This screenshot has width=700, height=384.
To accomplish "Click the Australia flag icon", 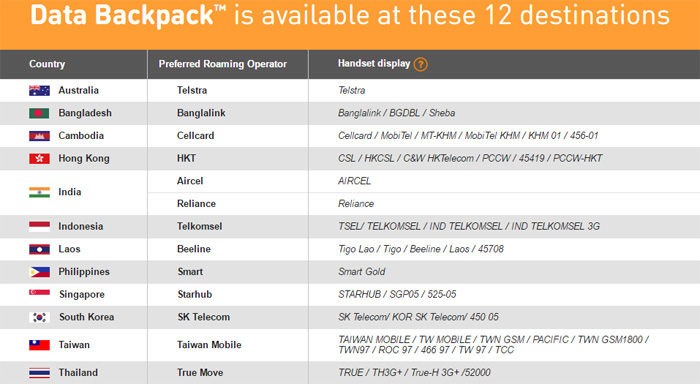I will [x=39, y=91].
